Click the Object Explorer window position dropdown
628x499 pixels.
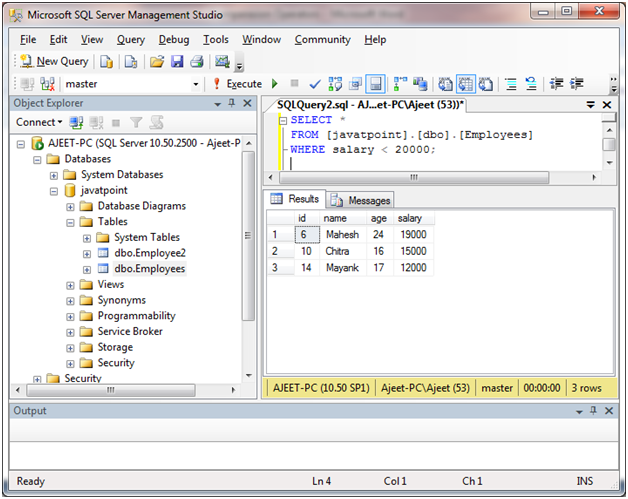click(x=217, y=104)
